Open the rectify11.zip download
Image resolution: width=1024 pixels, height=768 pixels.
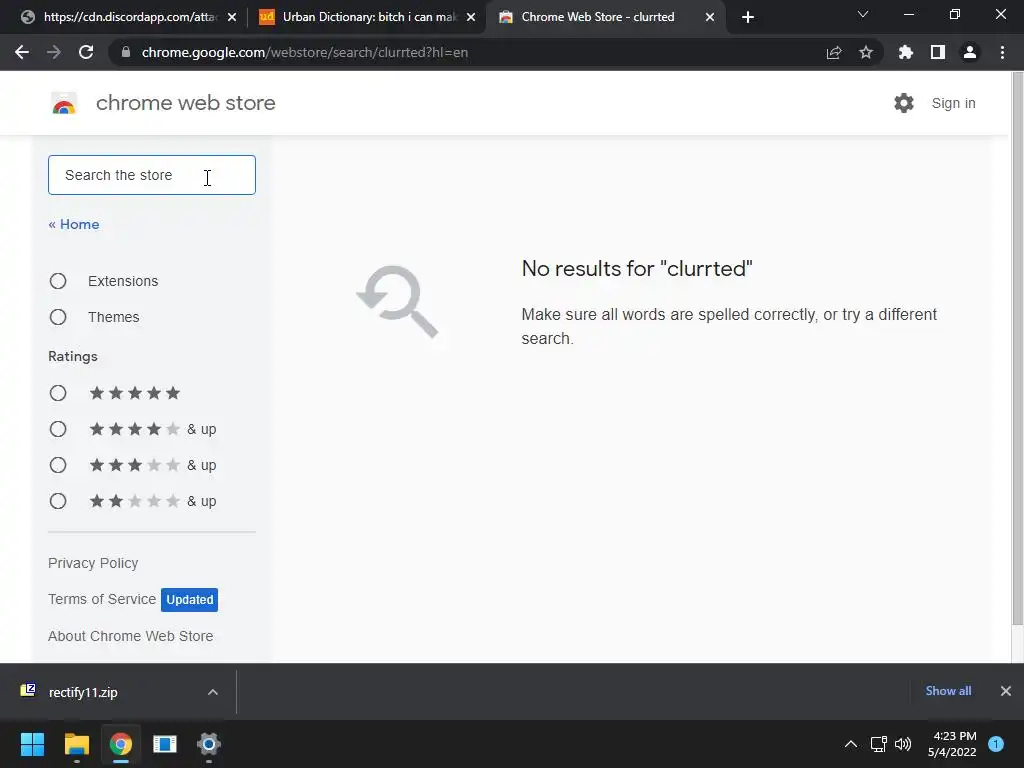click(x=83, y=692)
